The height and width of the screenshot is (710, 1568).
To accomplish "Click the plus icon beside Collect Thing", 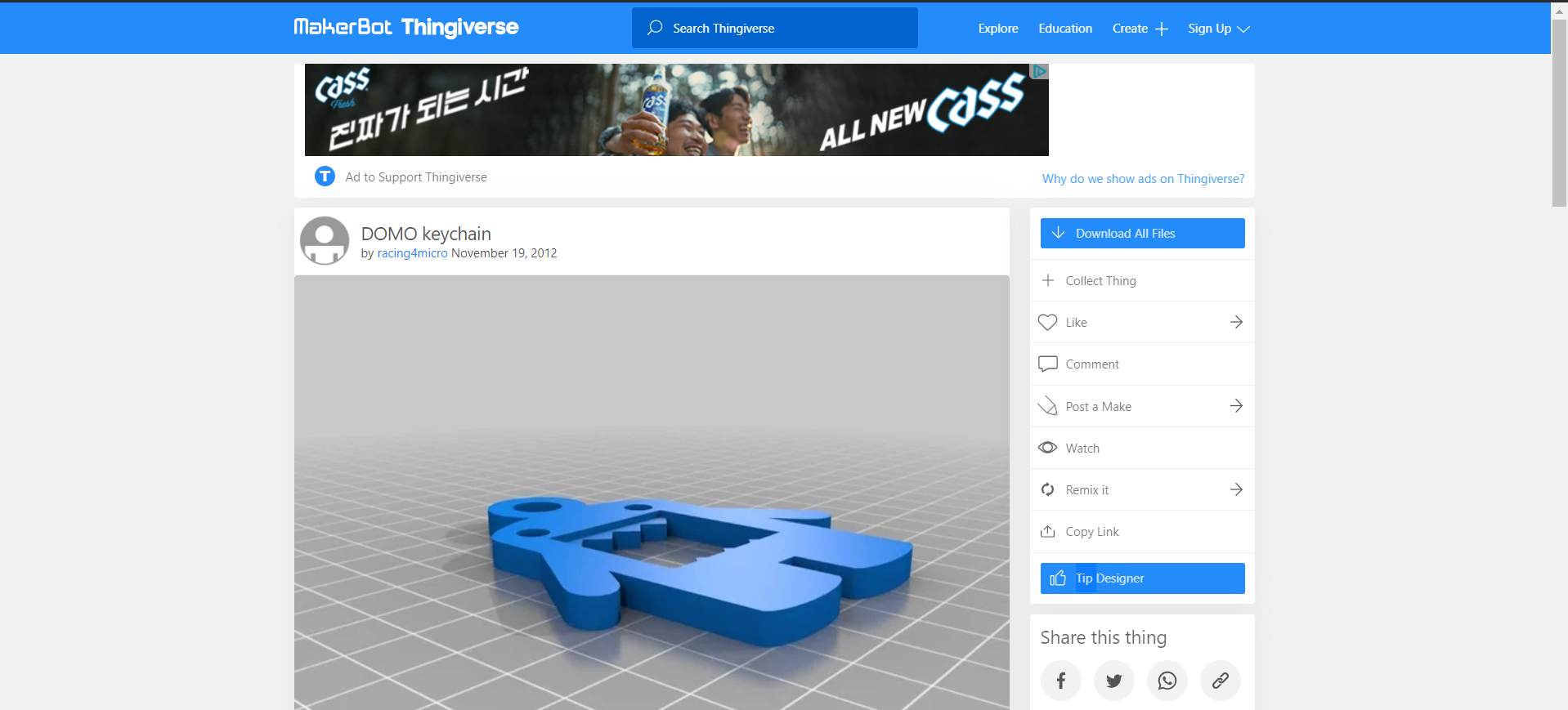I will point(1048,280).
